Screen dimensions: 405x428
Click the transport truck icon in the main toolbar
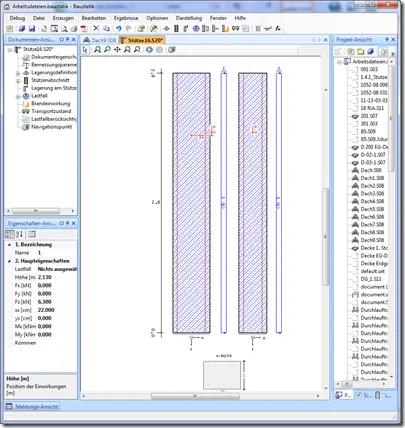[236, 29]
